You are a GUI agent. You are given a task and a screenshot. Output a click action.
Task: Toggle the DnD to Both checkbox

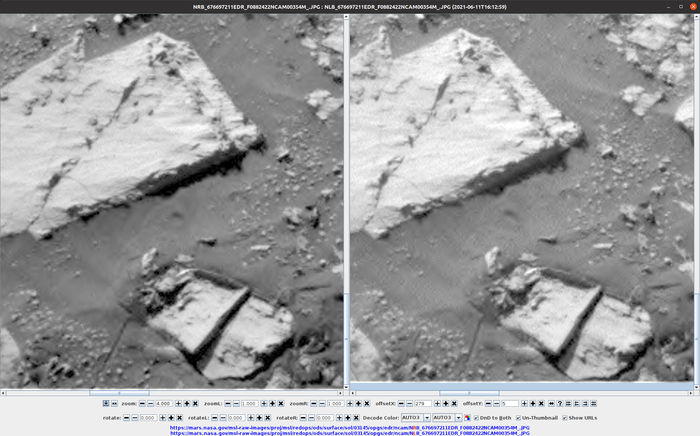(x=476, y=418)
